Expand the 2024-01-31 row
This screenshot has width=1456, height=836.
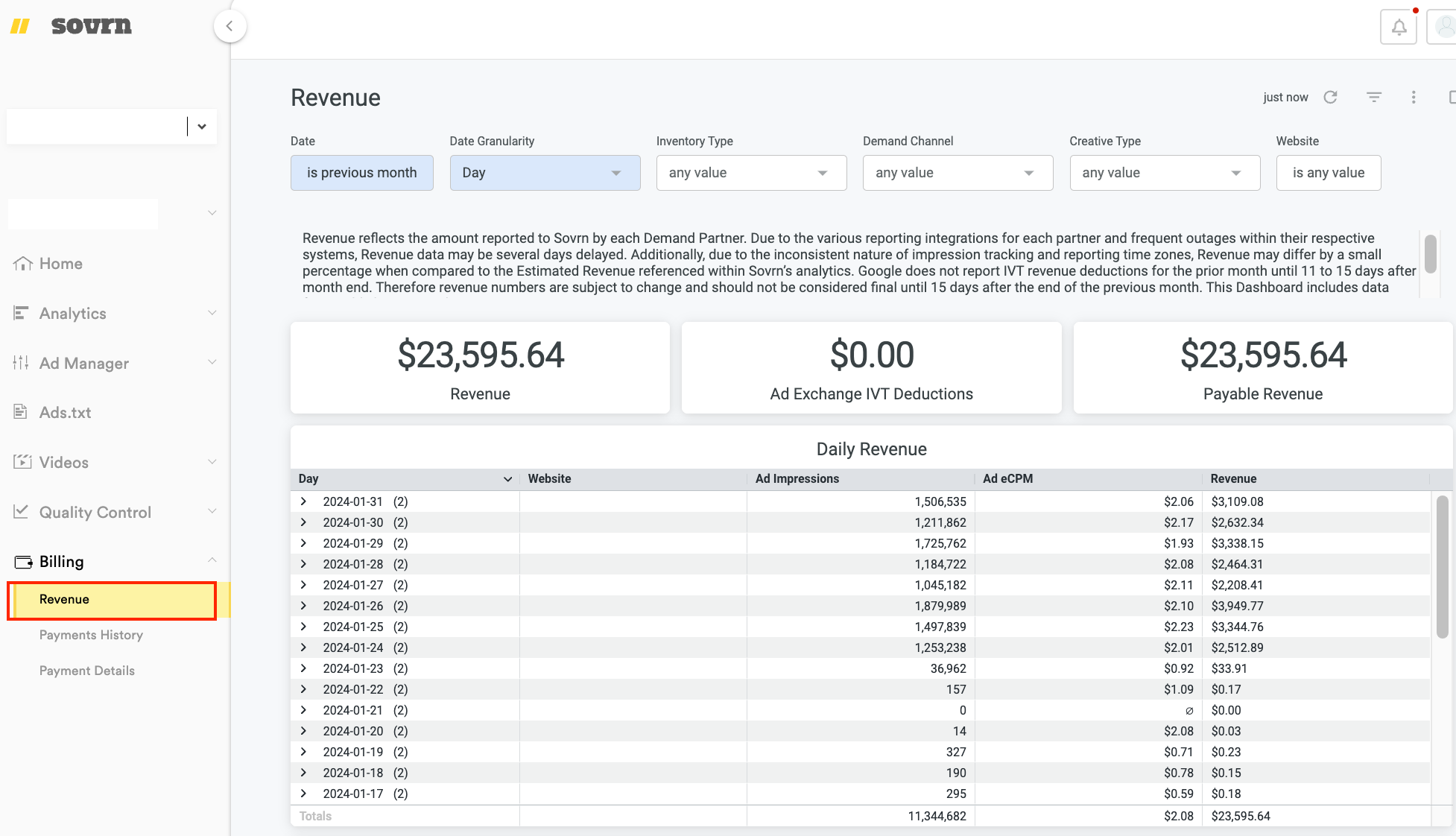pyautogui.click(x=304, y=501)
